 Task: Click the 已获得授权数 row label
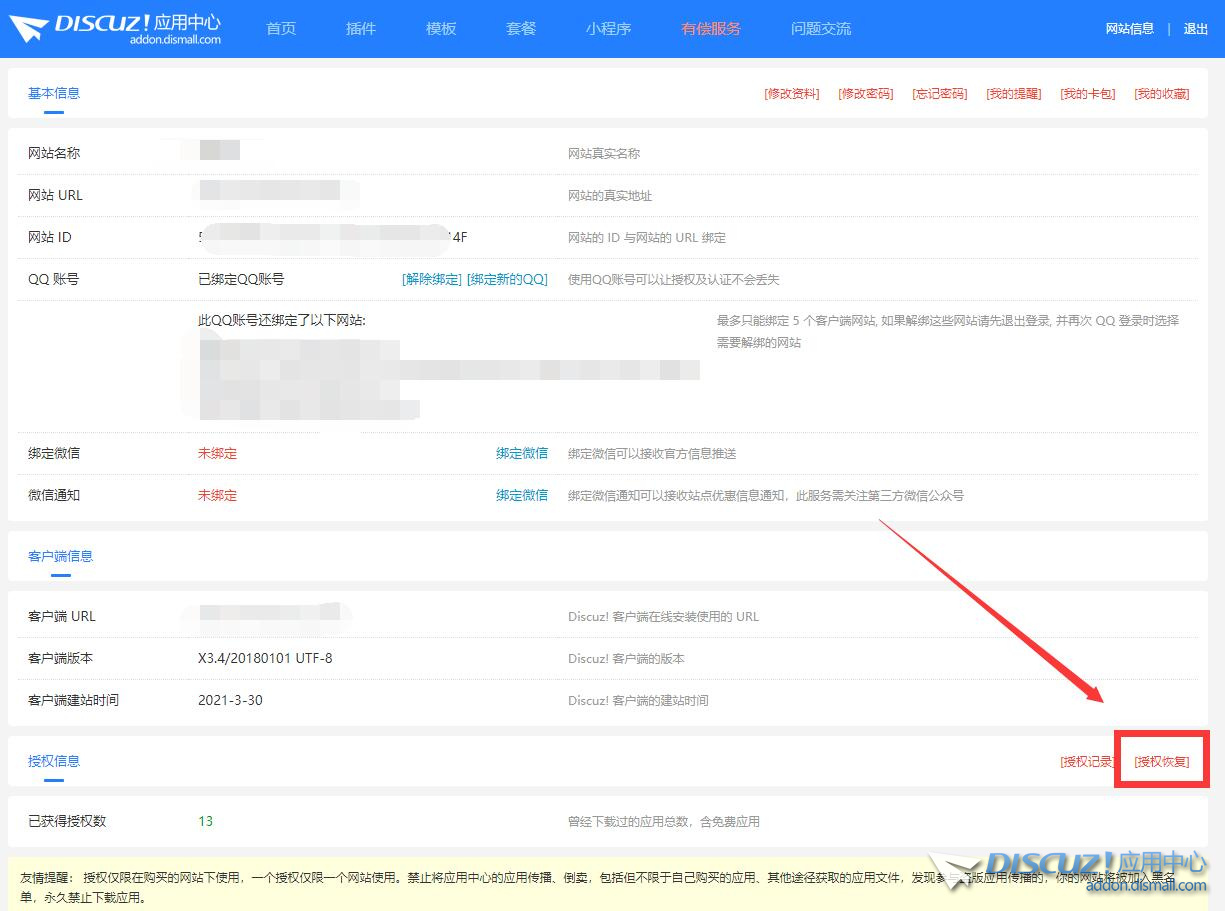pos(67,821)
